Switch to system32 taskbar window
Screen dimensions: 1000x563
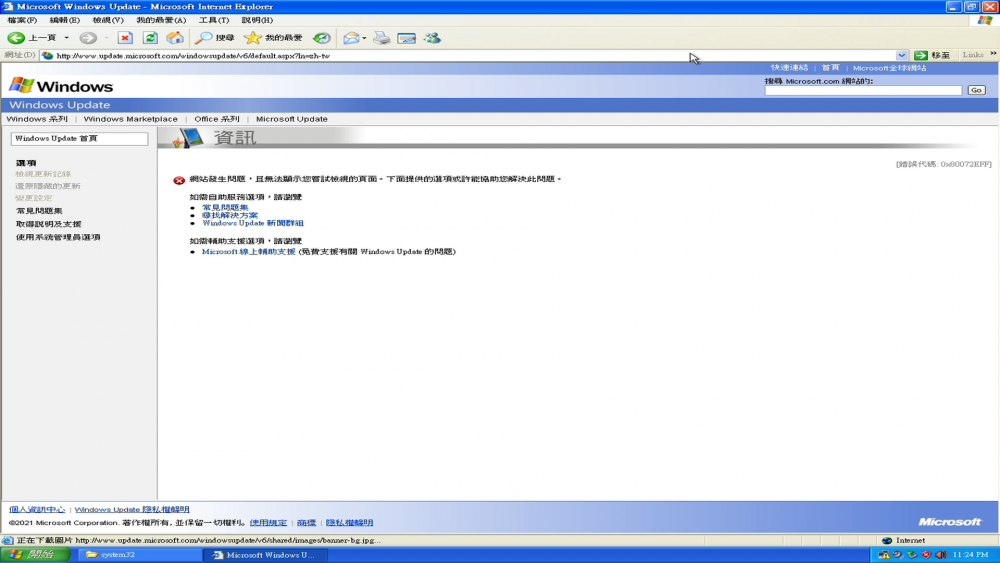click(x=138, y=555)
